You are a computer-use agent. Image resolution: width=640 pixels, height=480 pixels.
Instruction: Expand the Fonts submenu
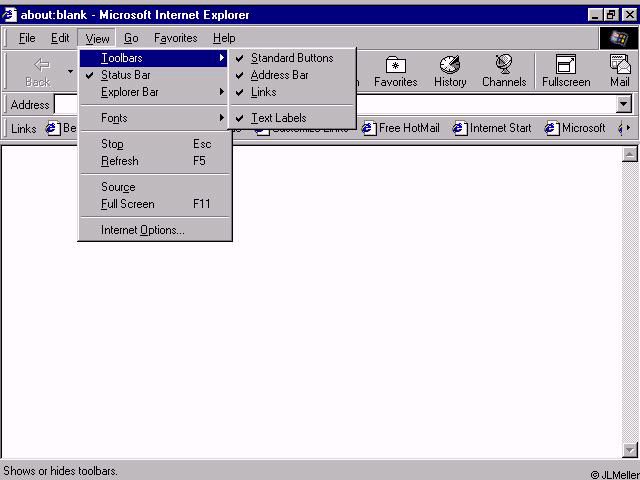154,118
